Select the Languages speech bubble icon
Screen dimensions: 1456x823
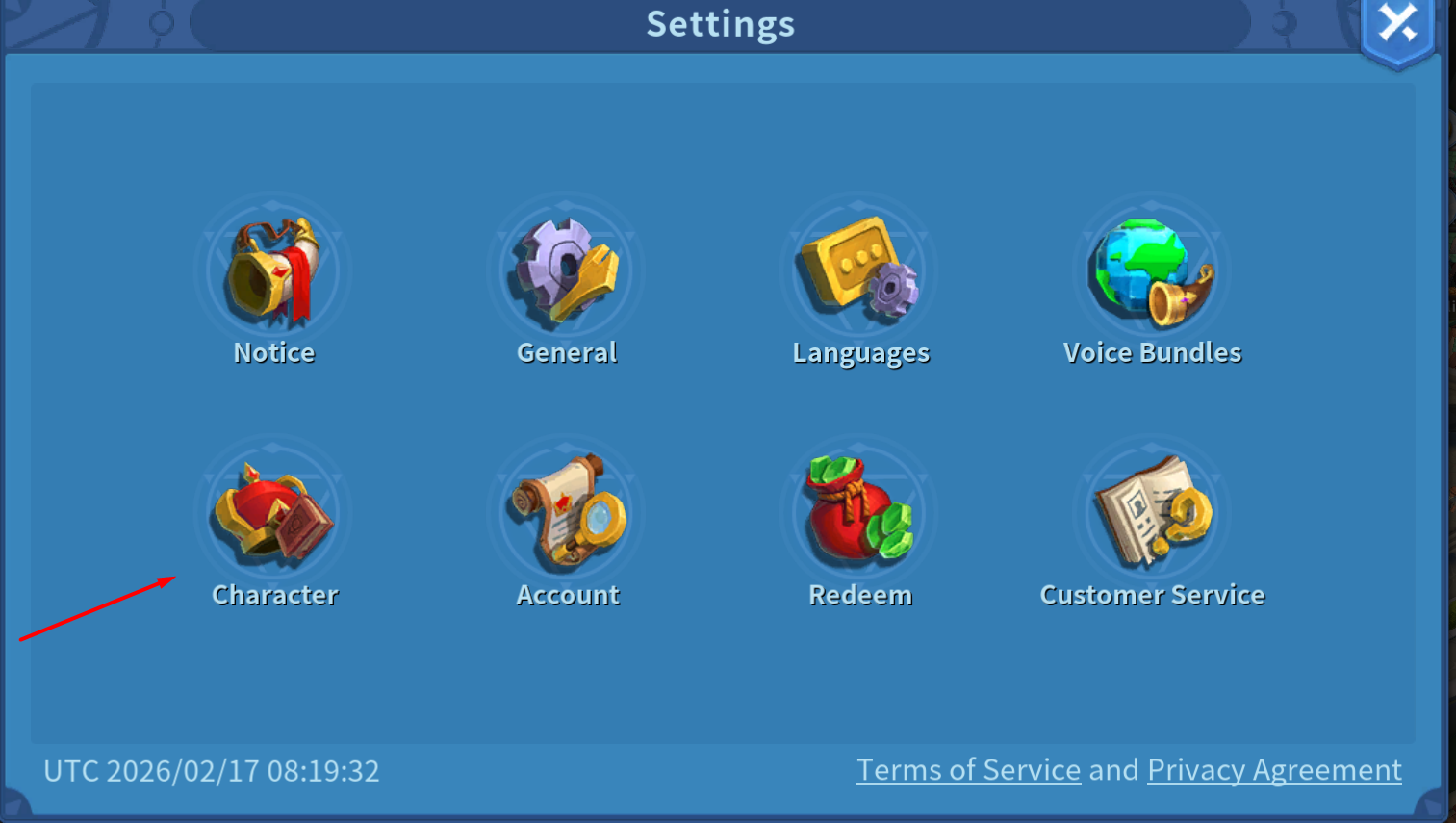859,269
